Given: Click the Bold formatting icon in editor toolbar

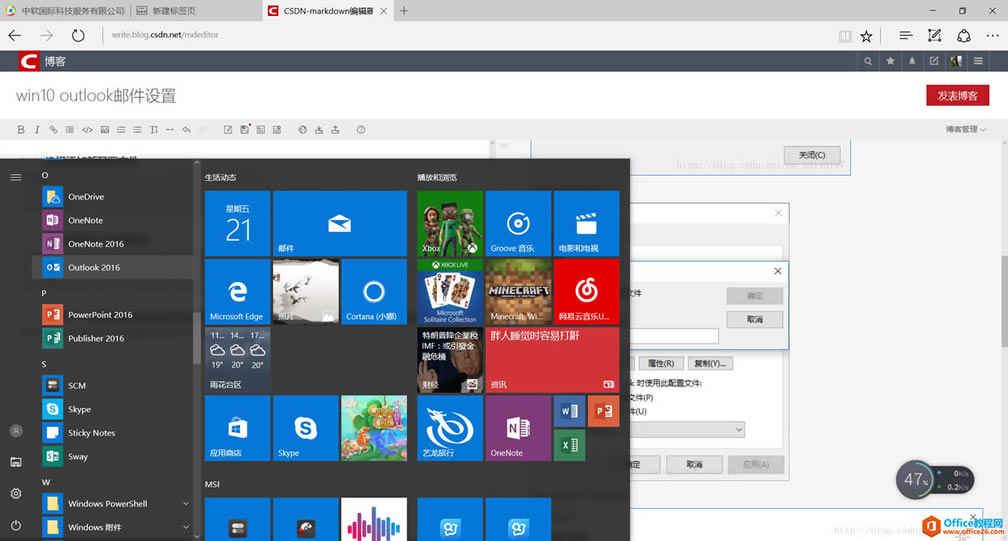Looking at the screenshot, I should click(22, 129).
